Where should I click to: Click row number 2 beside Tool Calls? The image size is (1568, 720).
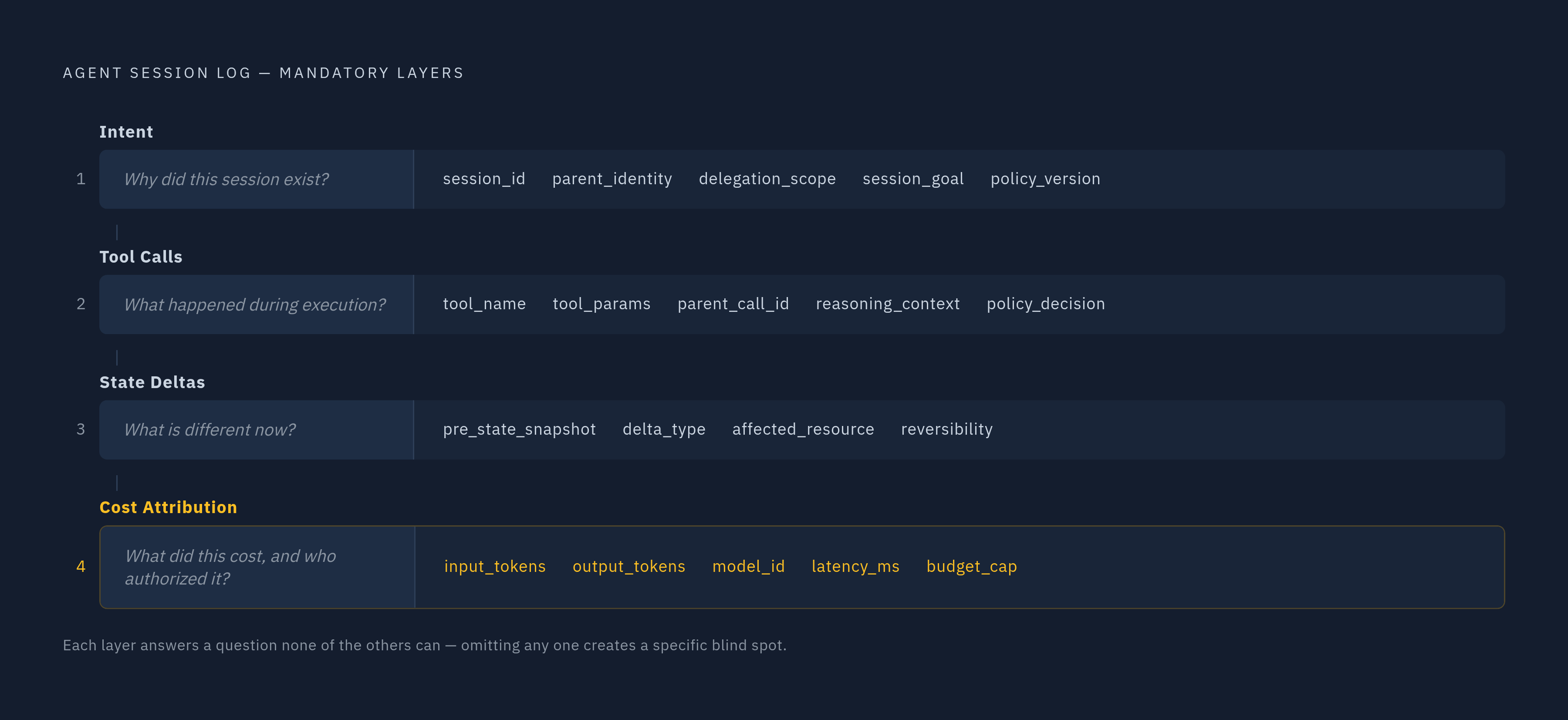click(80, 304)
